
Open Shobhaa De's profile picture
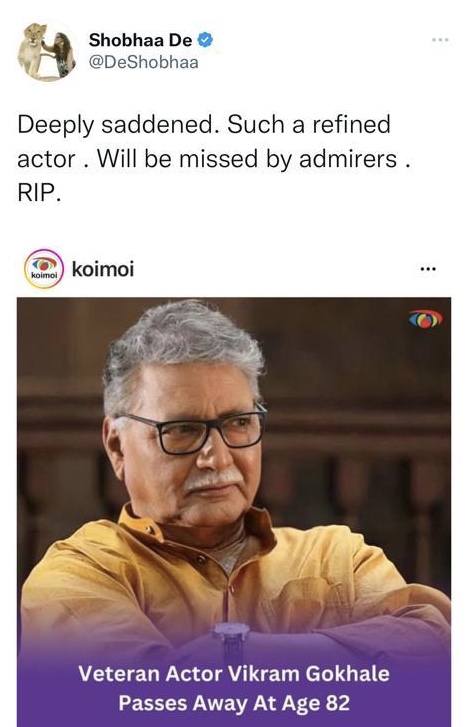pos(46,52)
